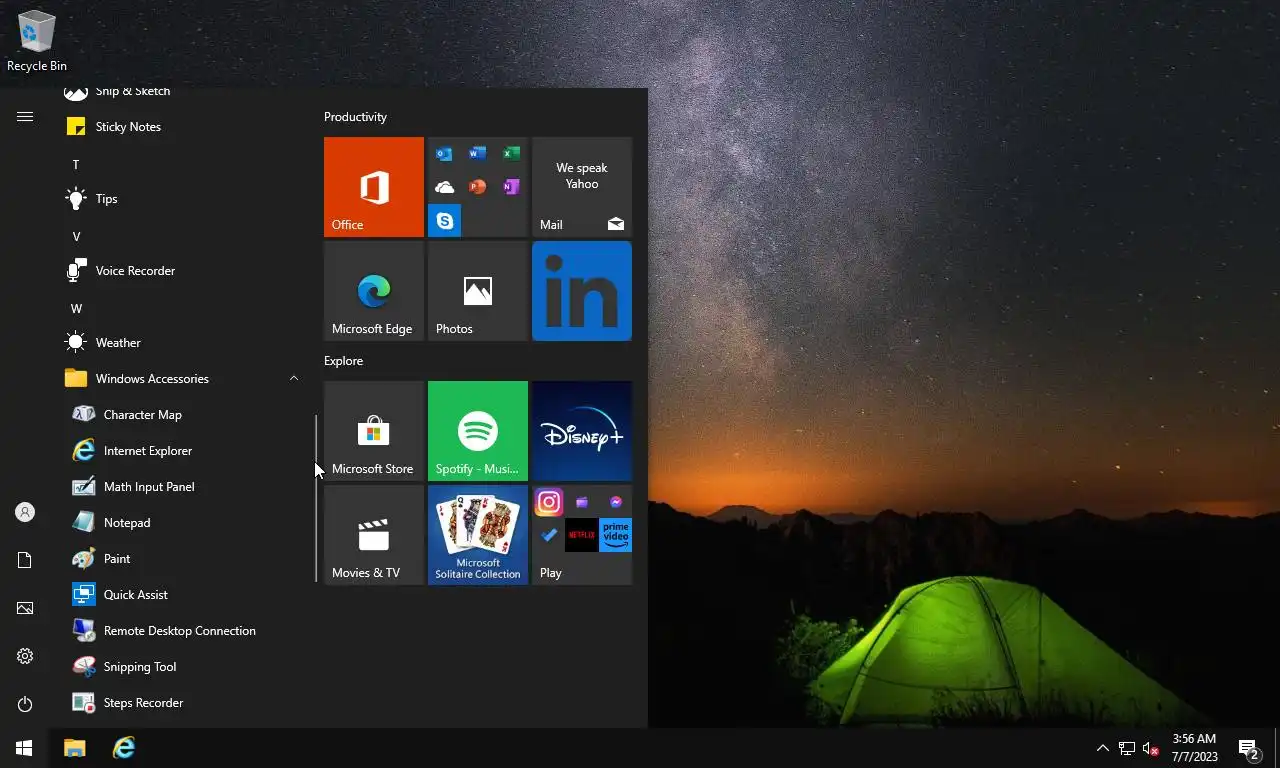1280x768 pixels.
Task: Open the Mail tile
Action: [x=582, y=187]
